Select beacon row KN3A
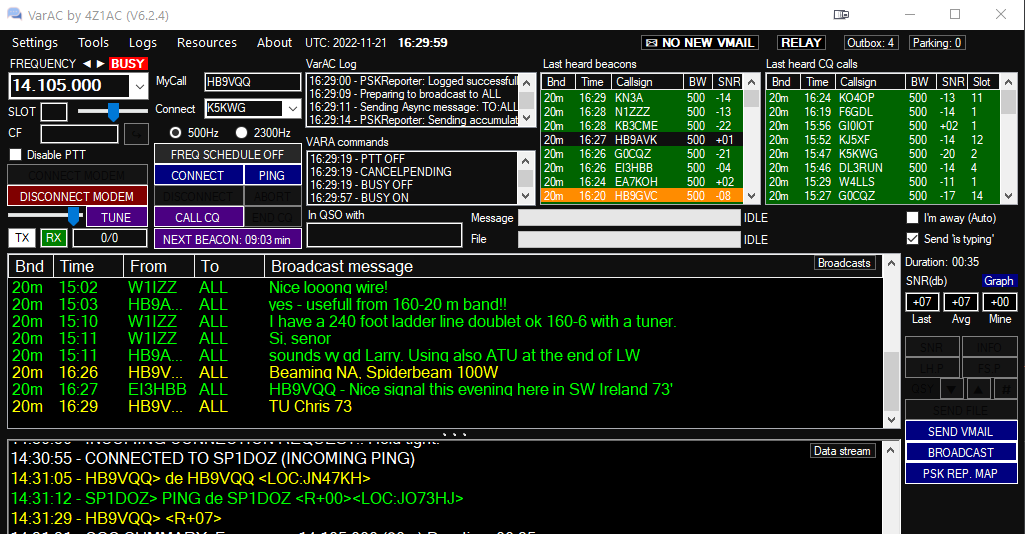 [642, 97]
